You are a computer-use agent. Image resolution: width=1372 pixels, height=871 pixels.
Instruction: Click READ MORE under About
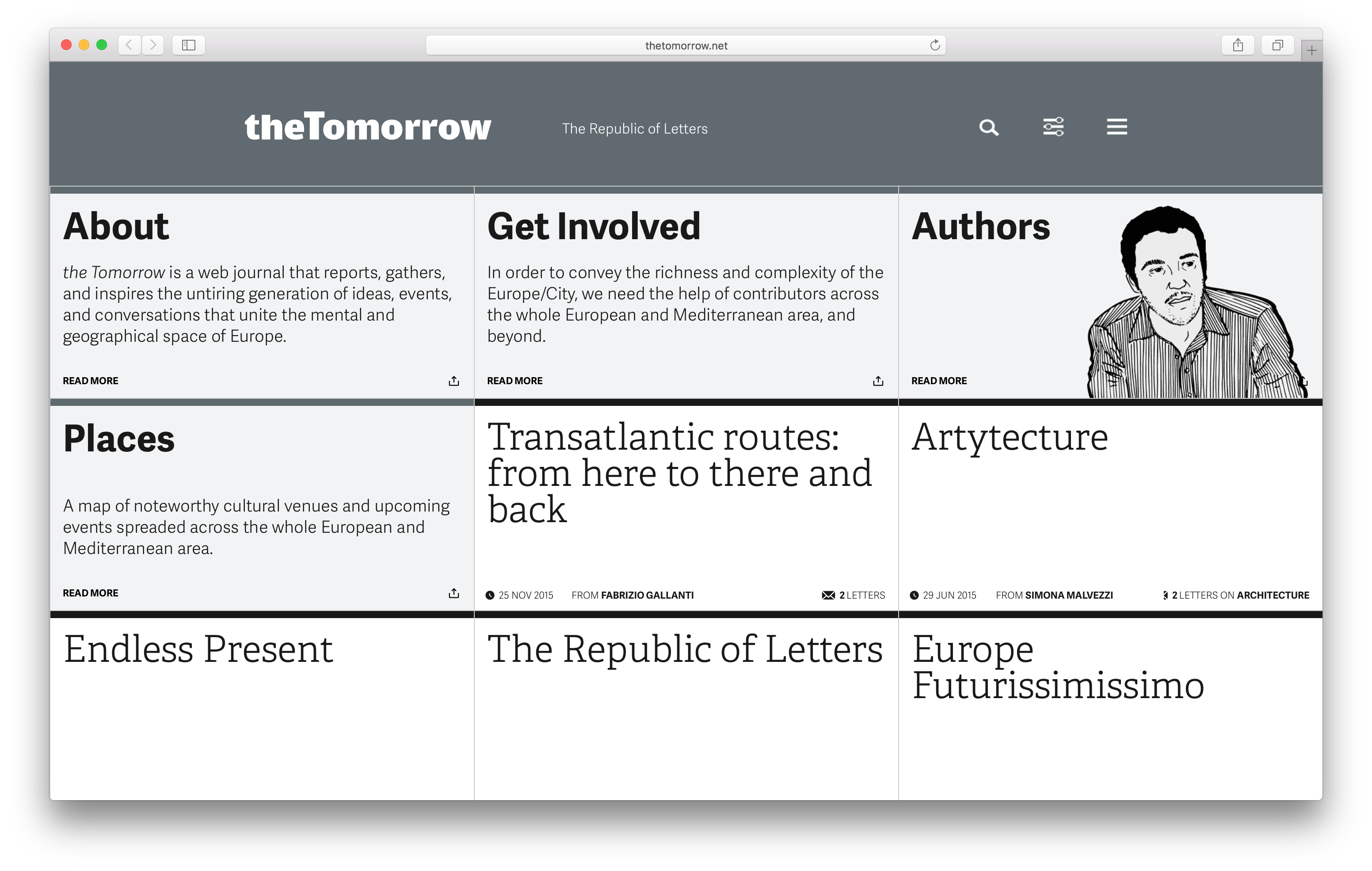(x=91, y=381)
